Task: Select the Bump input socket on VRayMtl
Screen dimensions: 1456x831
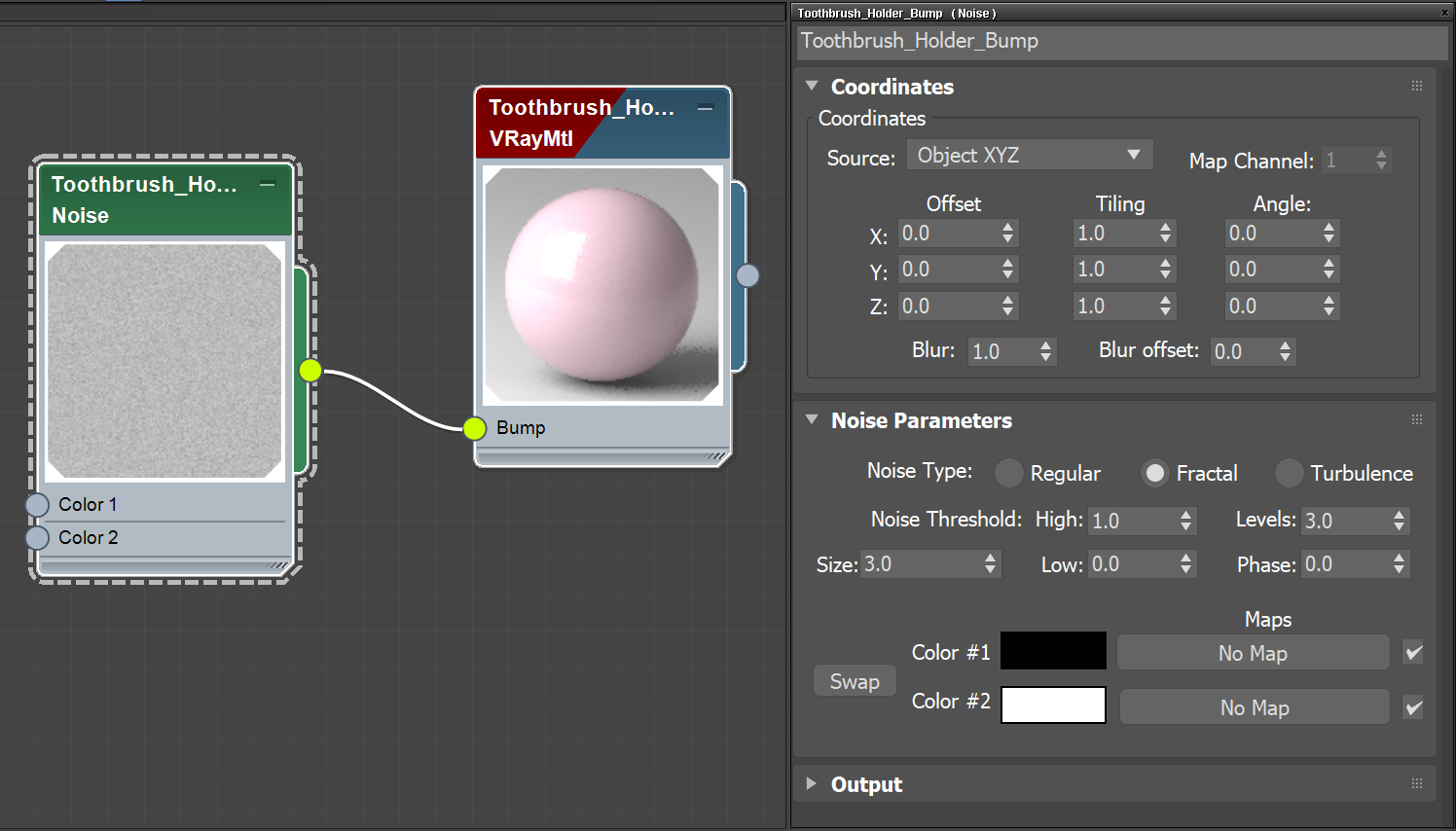Action: 474,428
